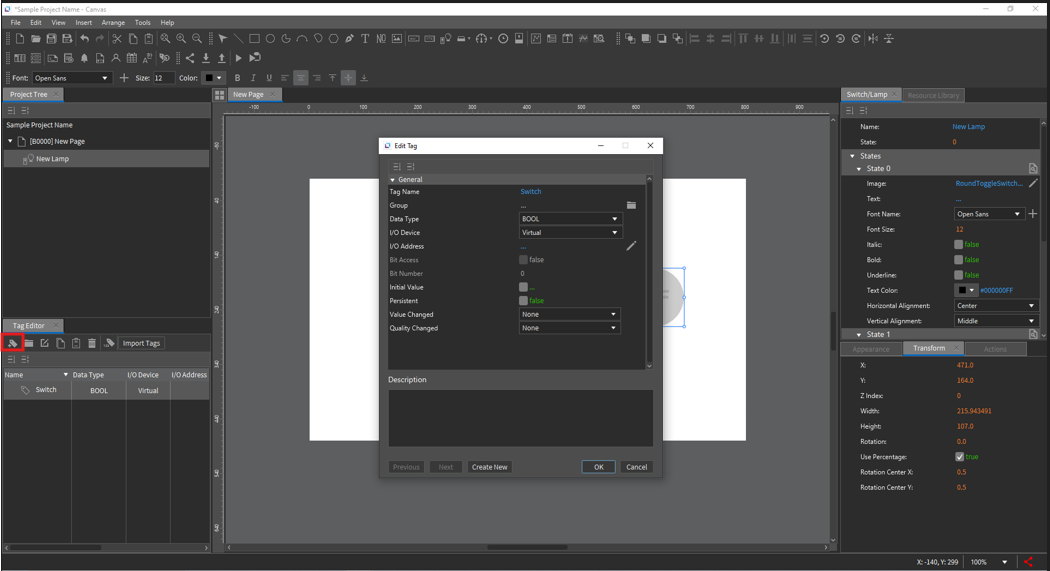The width and height of the screenshot is (1050, 571).
Task: Toggle the Initial Value checkbox
Action: point(523,287)
